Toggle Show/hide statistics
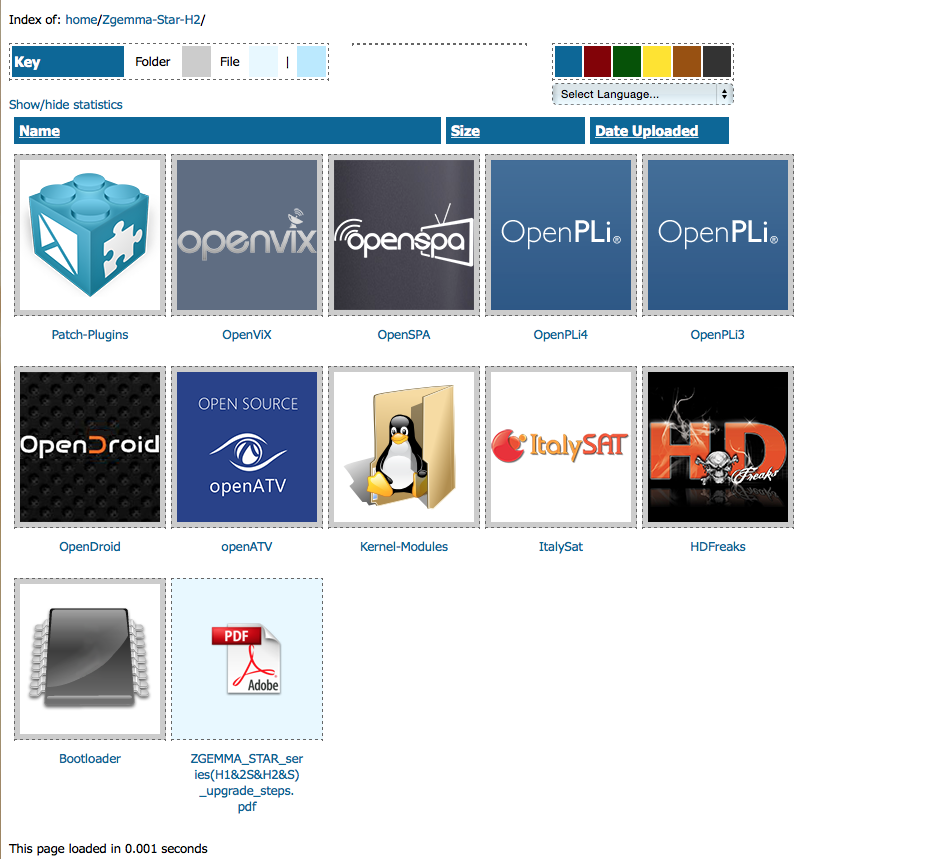 (x=66, y=105)
